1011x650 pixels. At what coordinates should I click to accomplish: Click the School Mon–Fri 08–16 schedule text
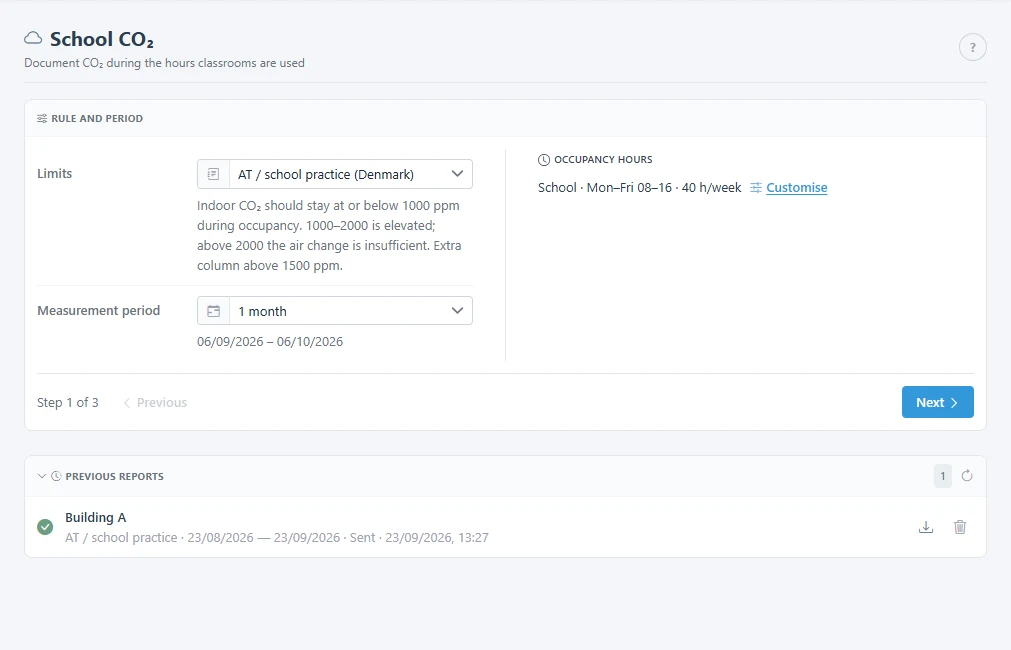tap(640, 188)
